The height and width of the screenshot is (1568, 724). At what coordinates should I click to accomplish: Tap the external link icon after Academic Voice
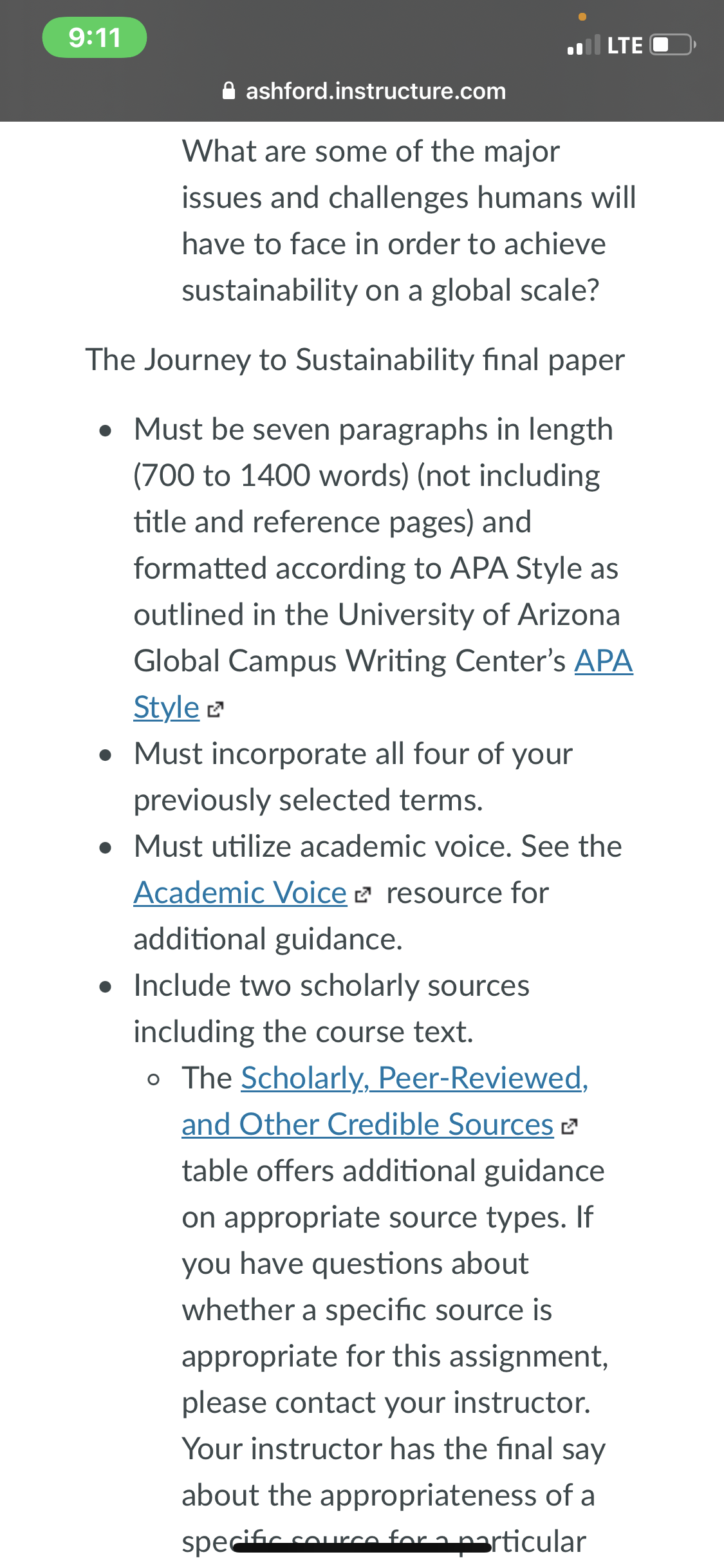pos(363,895)
